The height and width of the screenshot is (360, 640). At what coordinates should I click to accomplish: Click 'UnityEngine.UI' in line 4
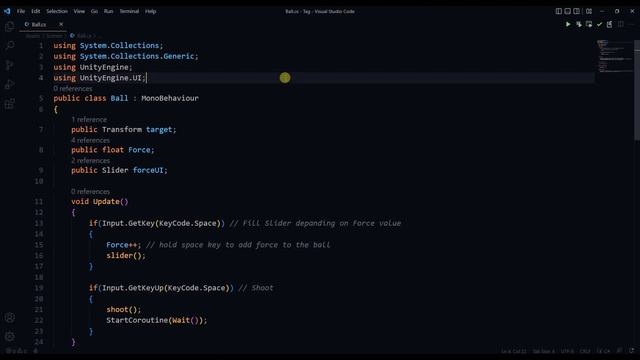point(110,78)
